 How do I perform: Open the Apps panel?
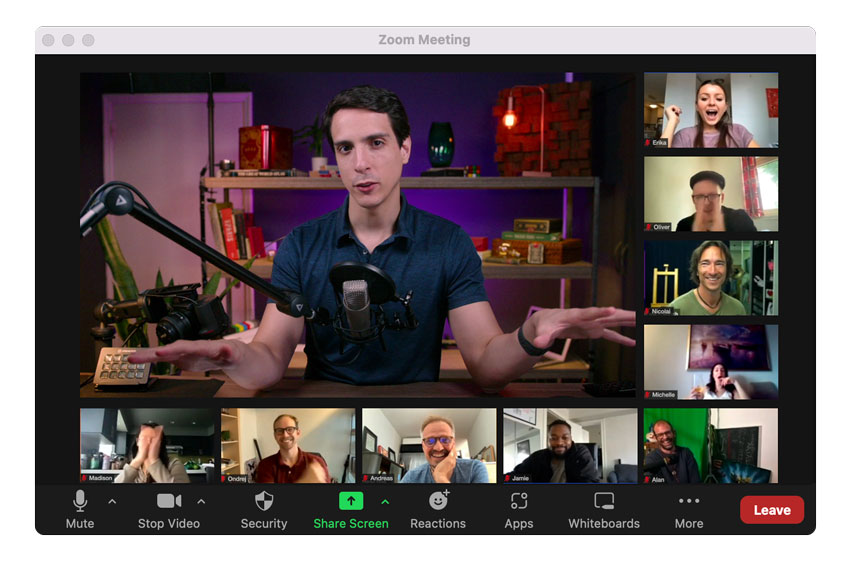(x=518, y=501)
